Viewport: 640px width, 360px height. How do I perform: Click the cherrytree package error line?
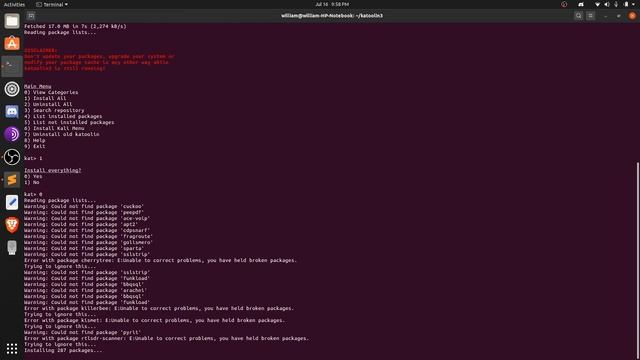click(160, 260)
